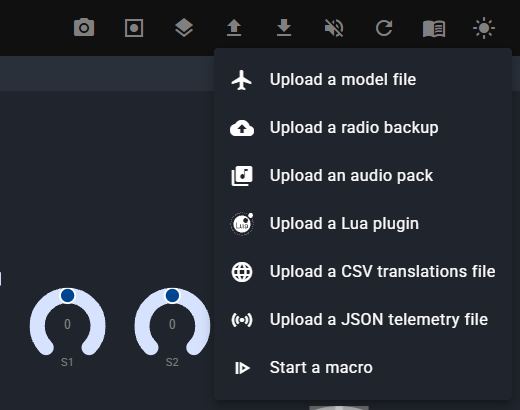
Task: Select Upload a JSON telemetry file
Action: tap(363, 320)
